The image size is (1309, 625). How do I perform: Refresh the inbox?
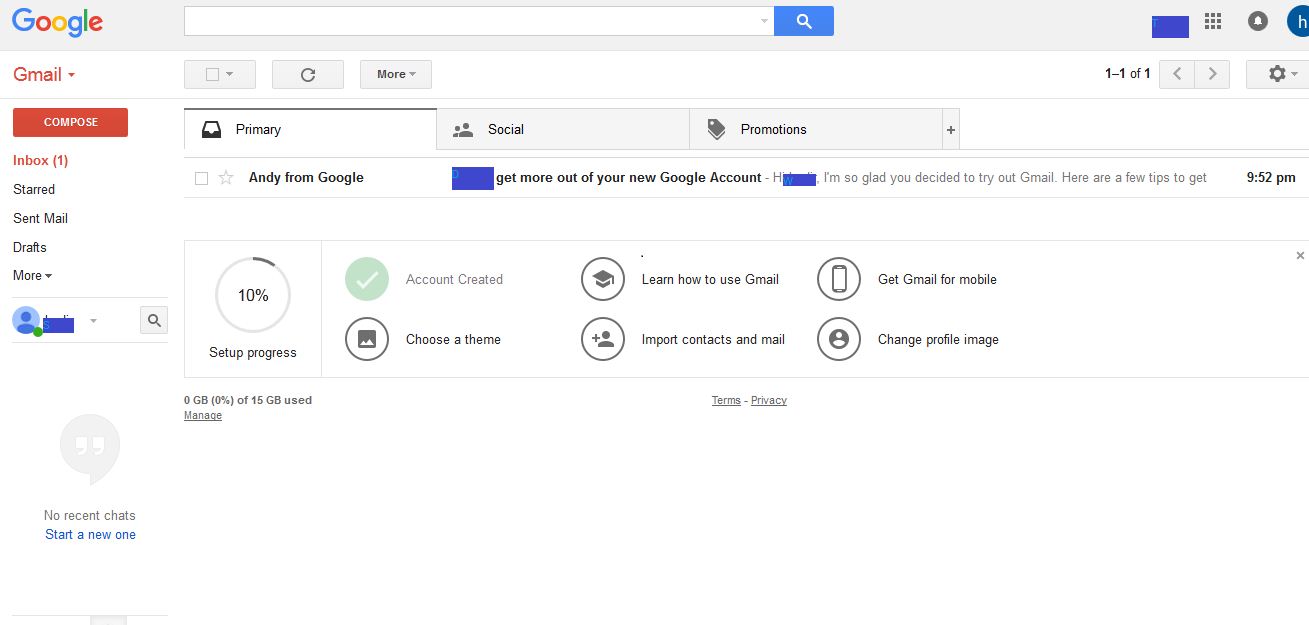pos(308,74)
